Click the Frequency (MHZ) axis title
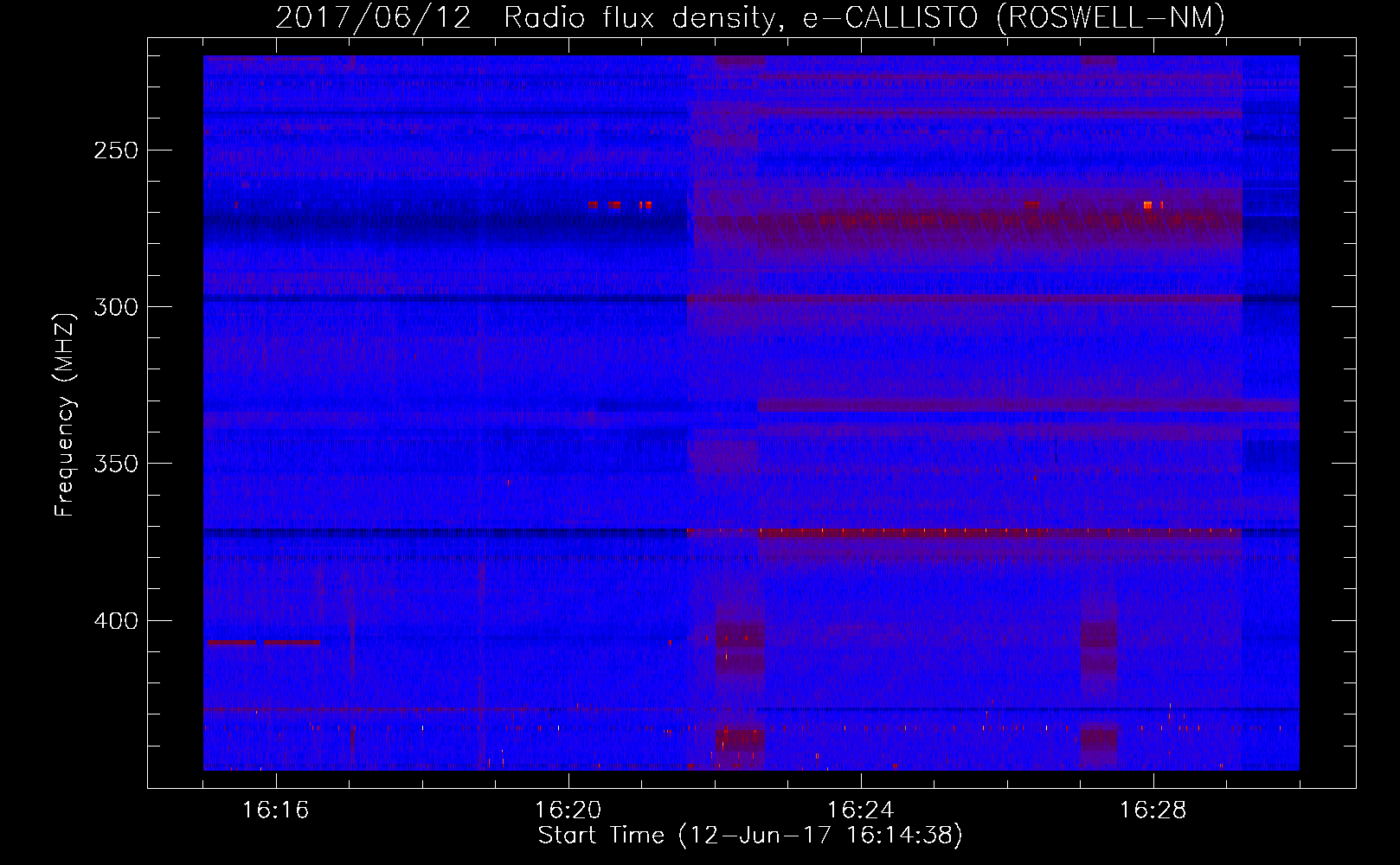1400x865 pixels. click(x=65, y=414)
